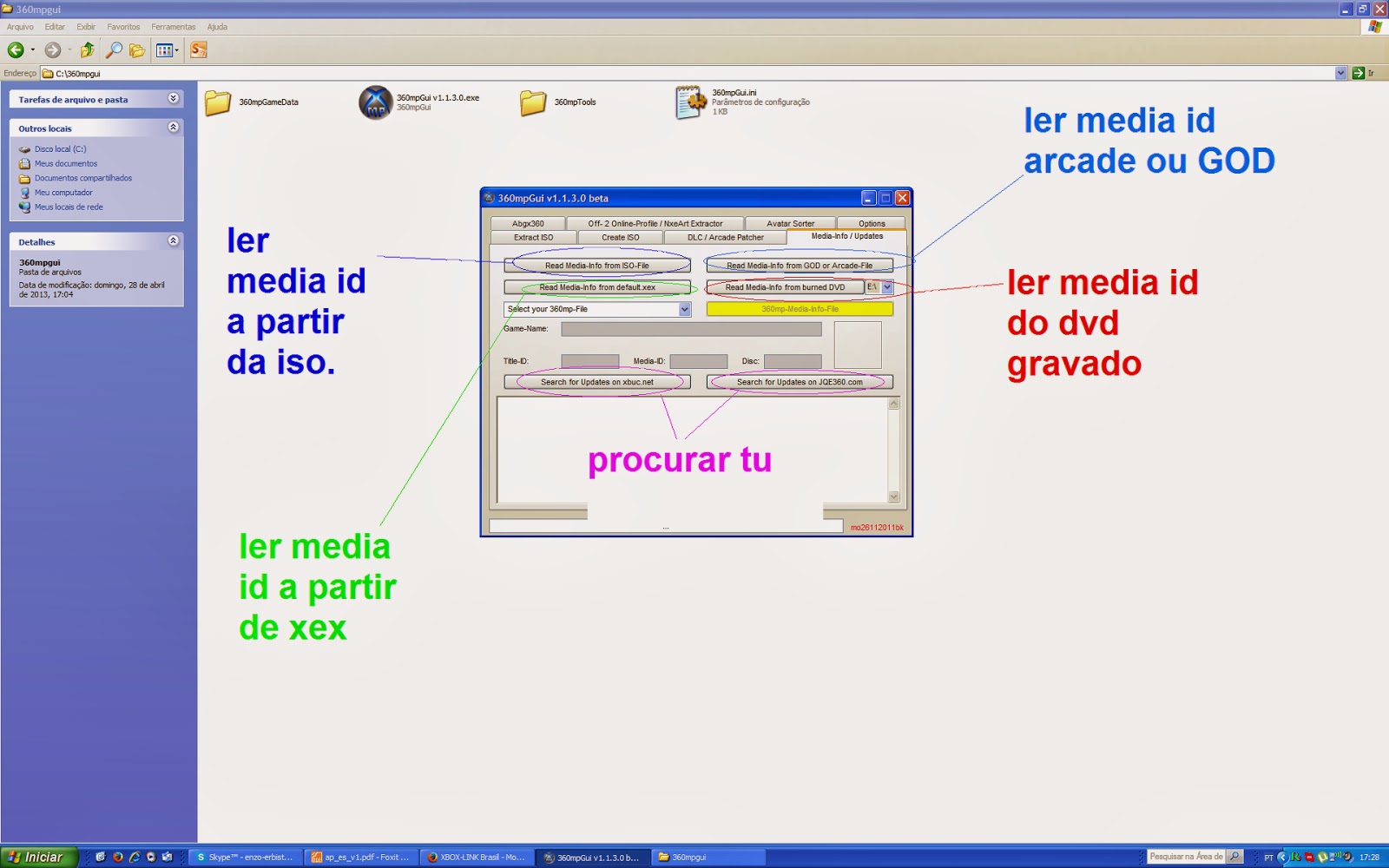Switch to Avatar Sorter tab
Image resolution: width=1389 pixels, height=868 pixels.
[790, 224]
